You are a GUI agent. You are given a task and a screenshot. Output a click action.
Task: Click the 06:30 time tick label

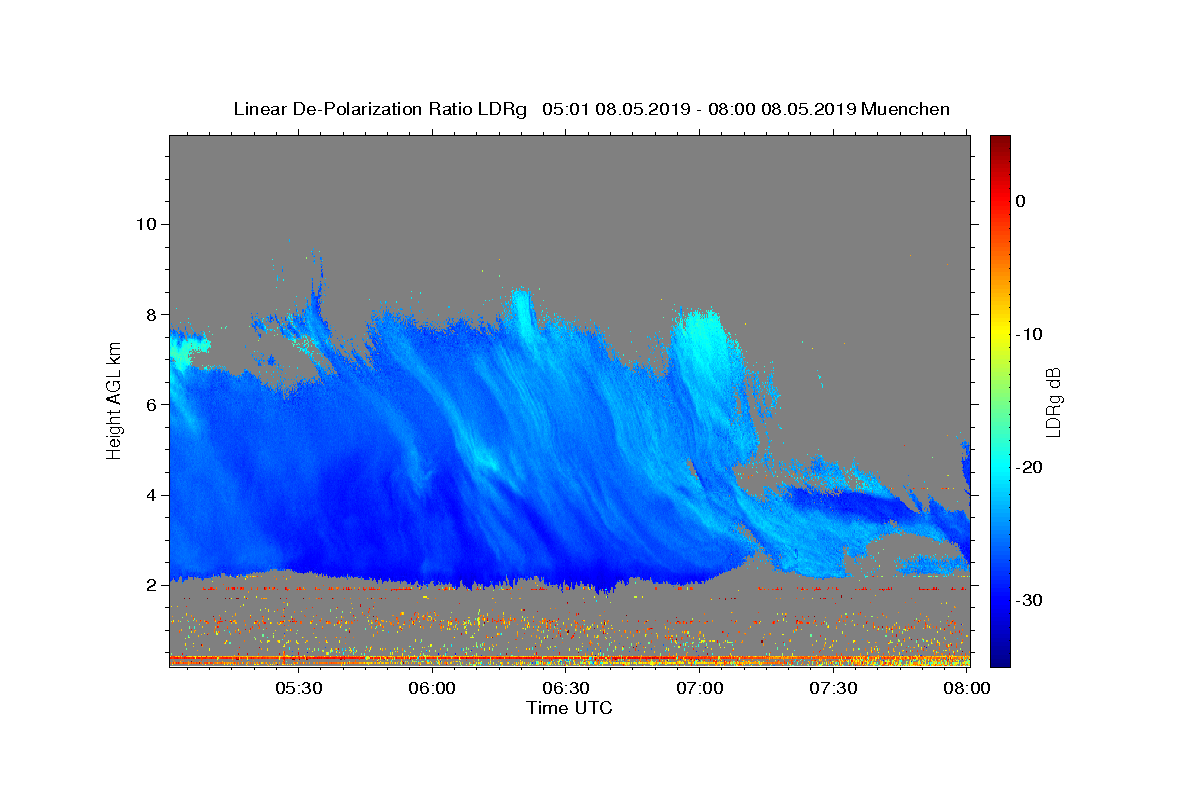click(x=566, y=688)
